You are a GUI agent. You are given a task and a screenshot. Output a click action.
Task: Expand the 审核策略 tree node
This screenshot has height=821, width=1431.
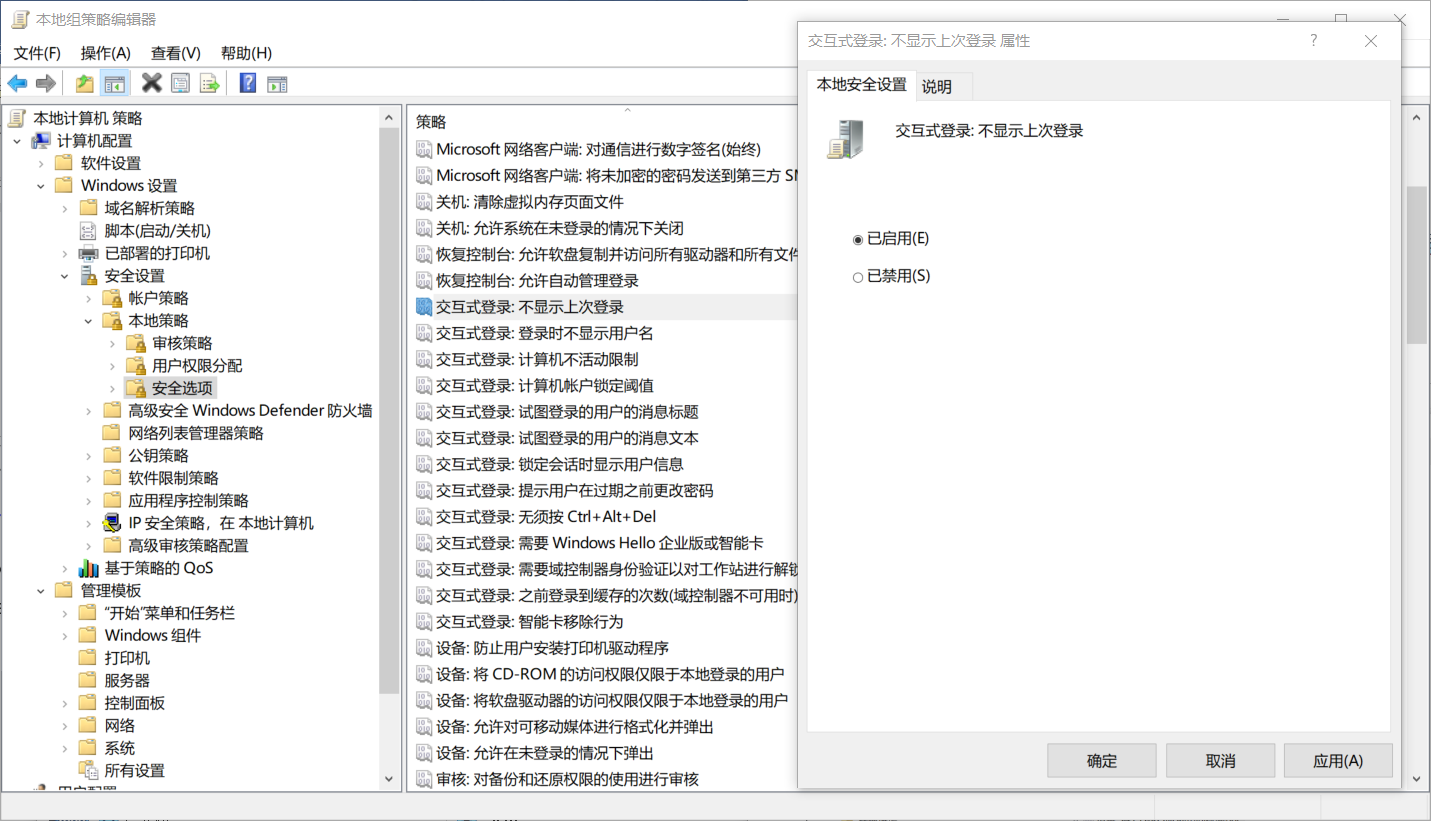click(x=113, y=343)
